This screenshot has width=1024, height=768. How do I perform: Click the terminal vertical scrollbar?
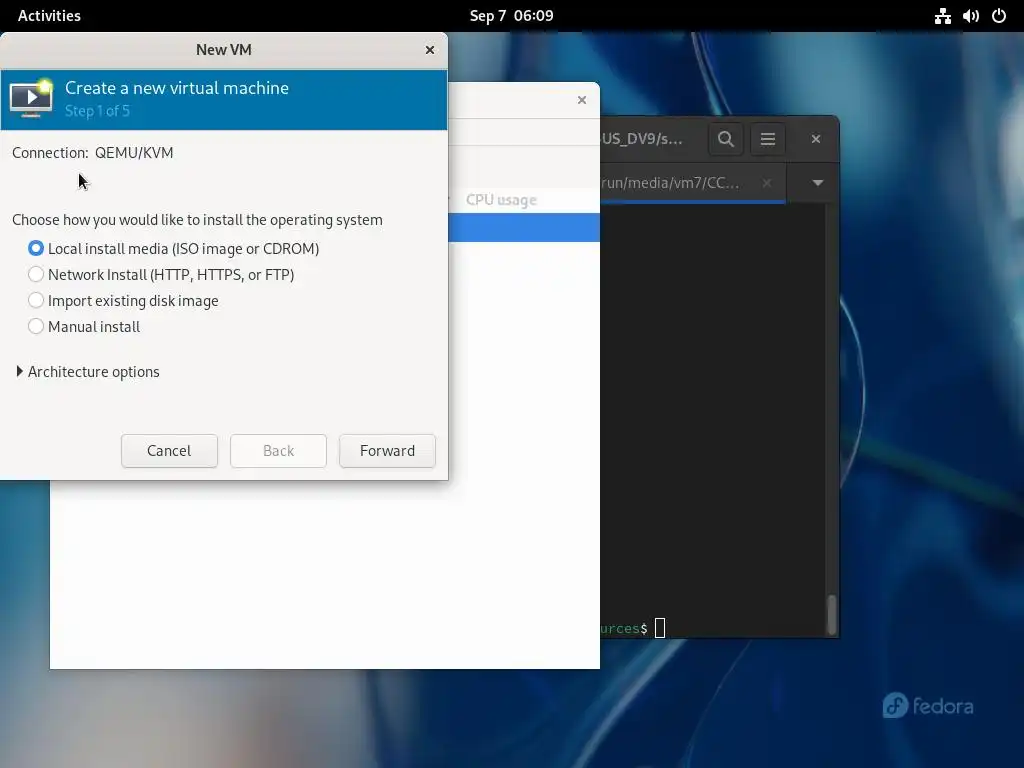pos(831,614)
